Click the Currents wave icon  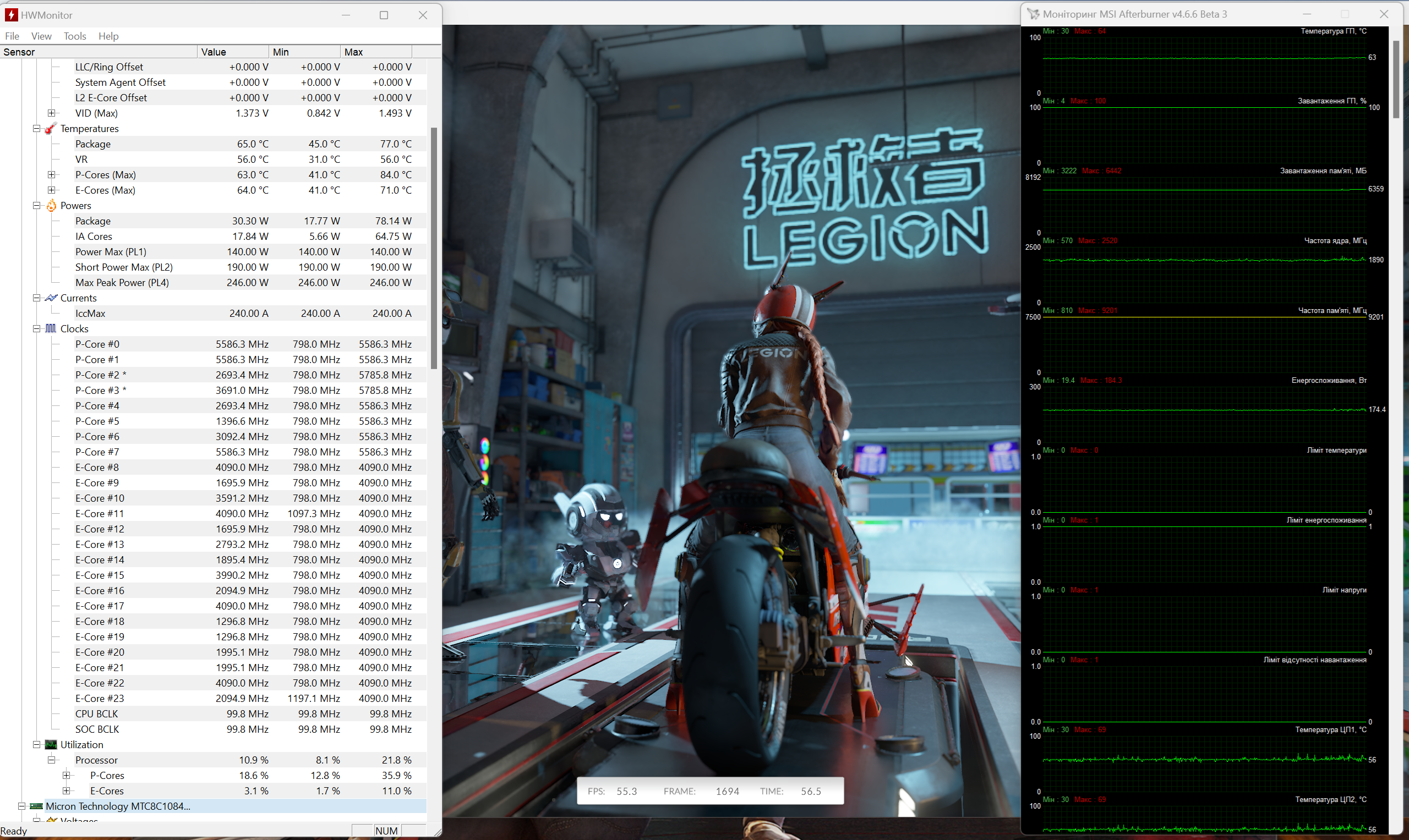(x=51, y=298)
